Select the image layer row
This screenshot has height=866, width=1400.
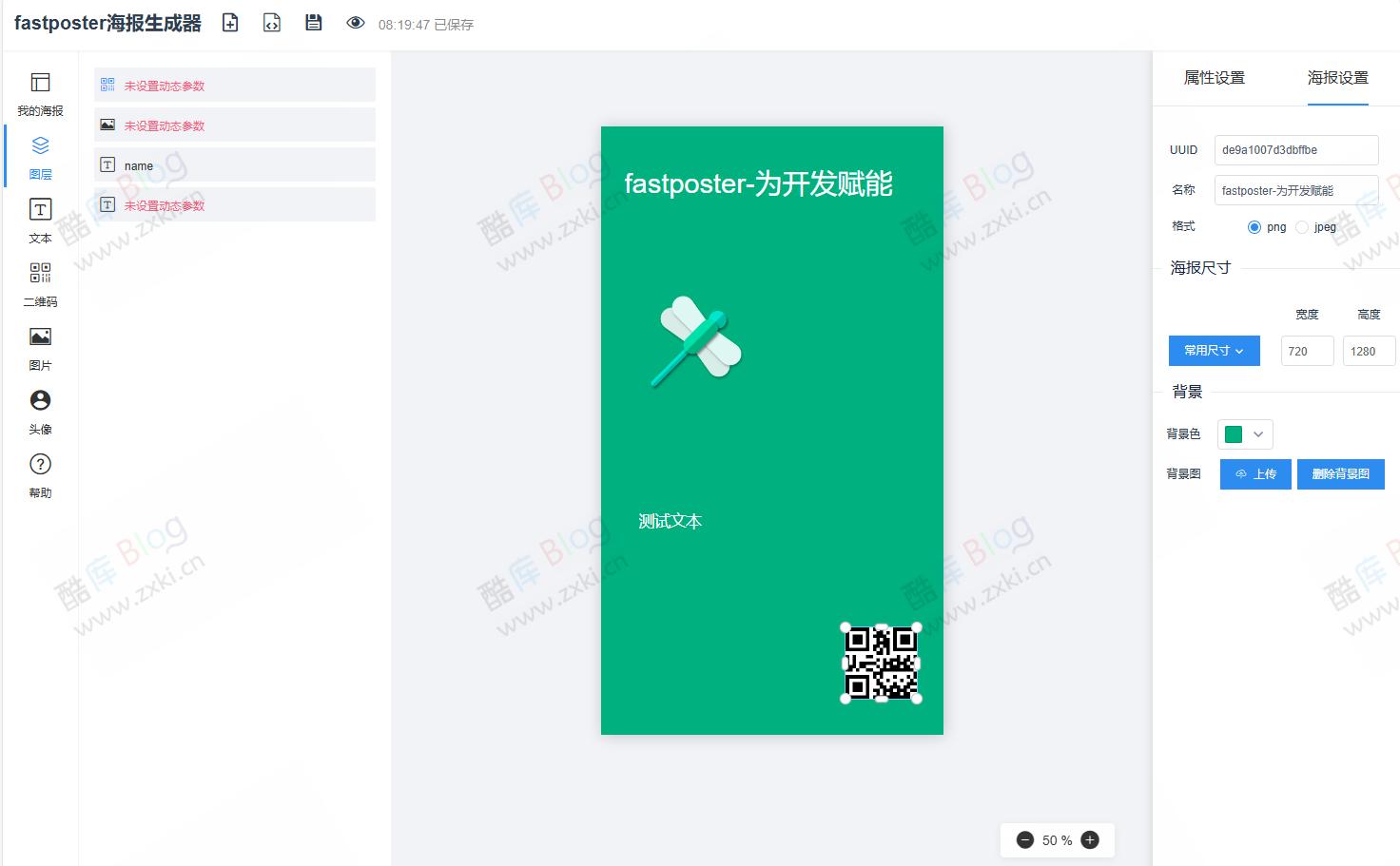(235, 125)
